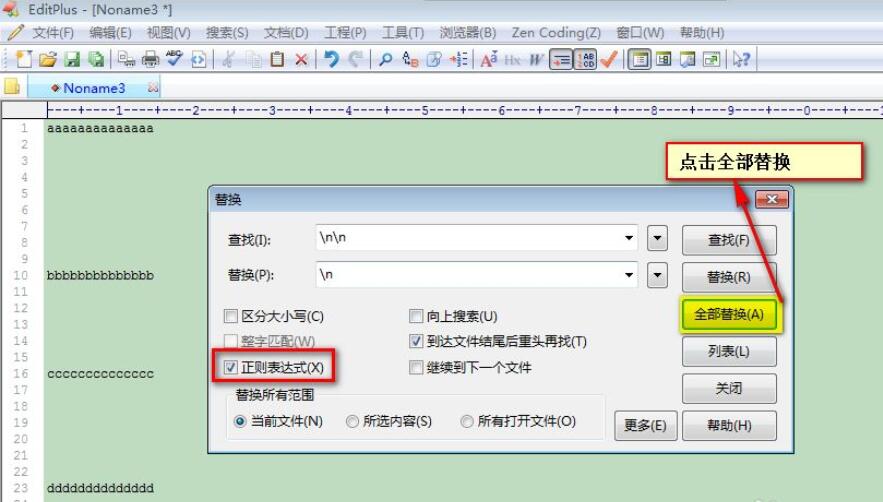Screen dimensions: 883x502
Task: Click the 帮助(H) button in dialog
Action: pyautogui.click(x=729, y=425)
